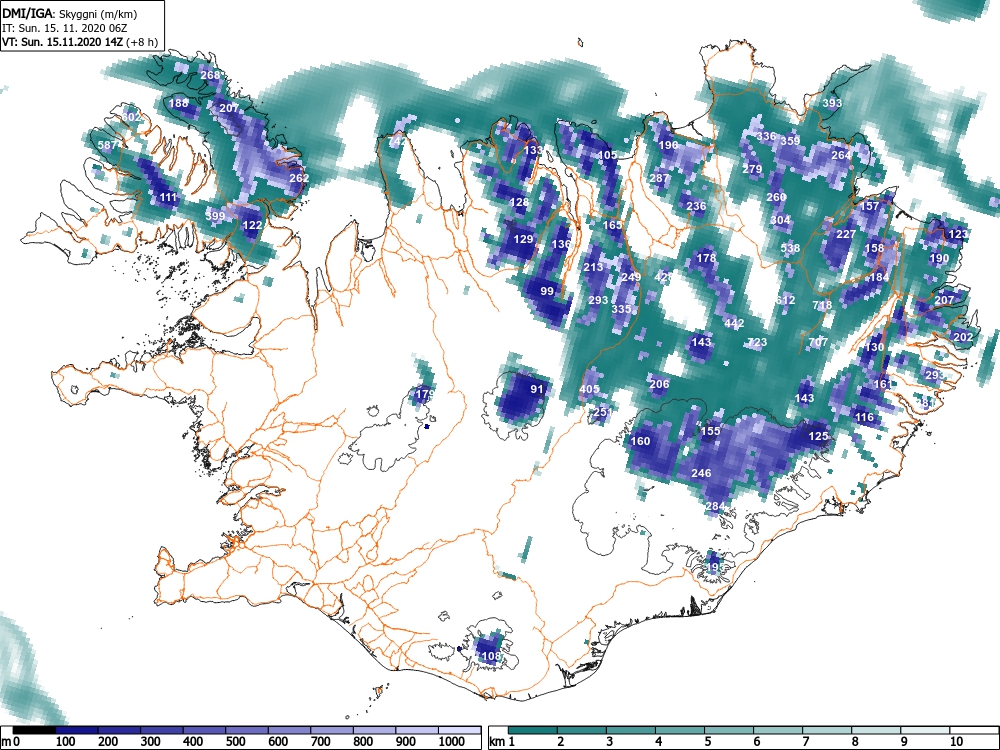Viewport: 1000px width, 750px height.
Task: Click the visibility value 165
Action: [612, 224]
